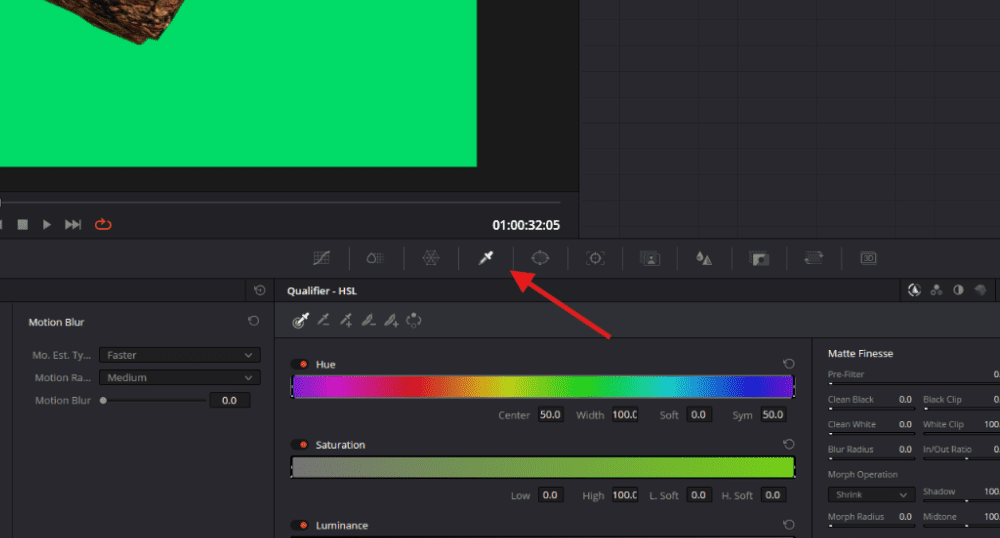Click the Hue Center value field
Image resolution: width=1000 pixels, height=538 pixels.
click(550, 415)
